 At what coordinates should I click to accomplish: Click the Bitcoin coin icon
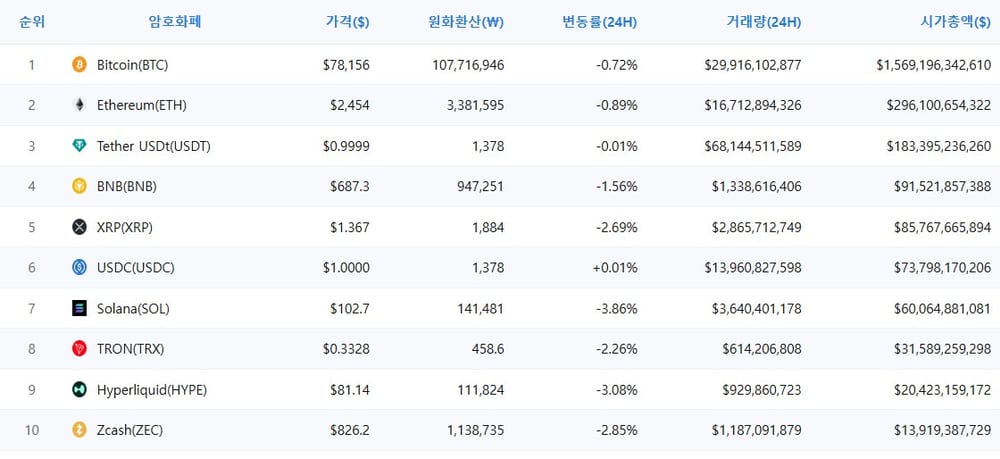(79, 64)
